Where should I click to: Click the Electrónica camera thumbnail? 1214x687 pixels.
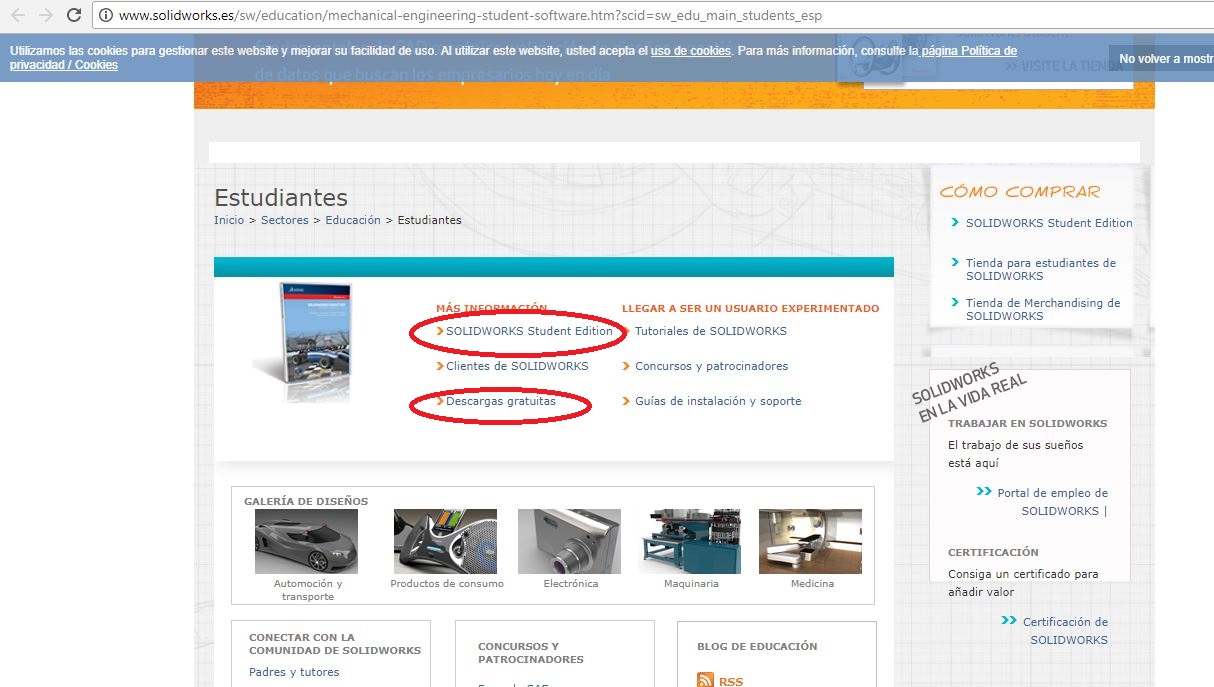569,541
